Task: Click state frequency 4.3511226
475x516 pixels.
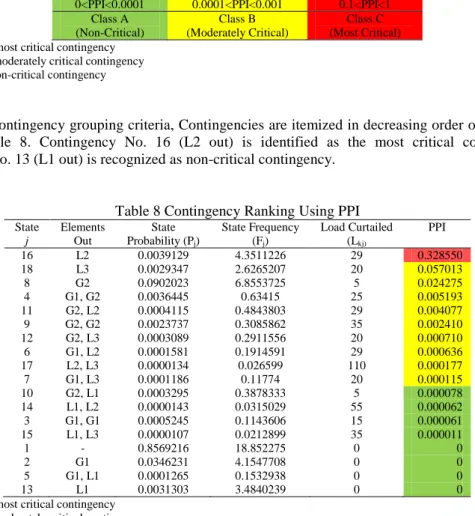Action: click(x=260, y=255)
